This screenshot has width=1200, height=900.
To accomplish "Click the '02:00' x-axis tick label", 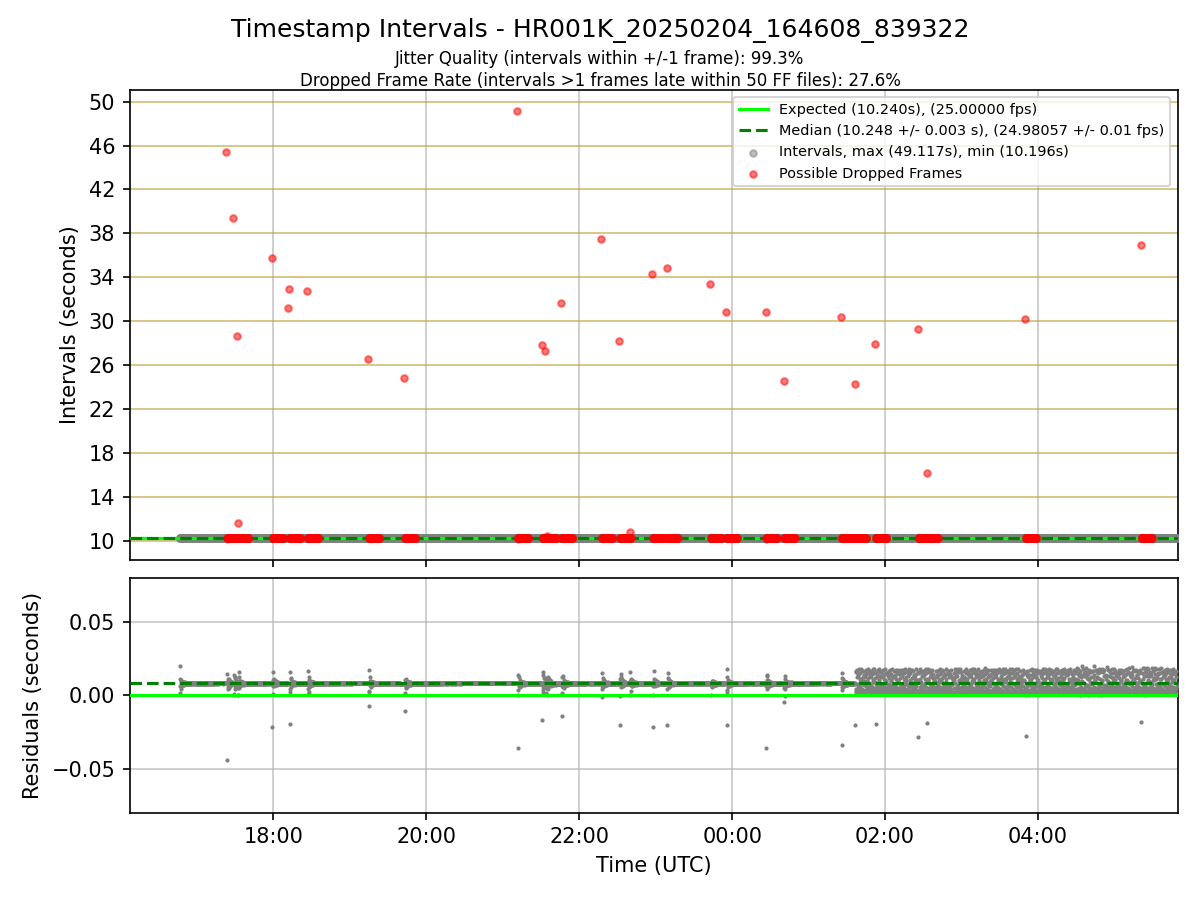I will point(885,835).
